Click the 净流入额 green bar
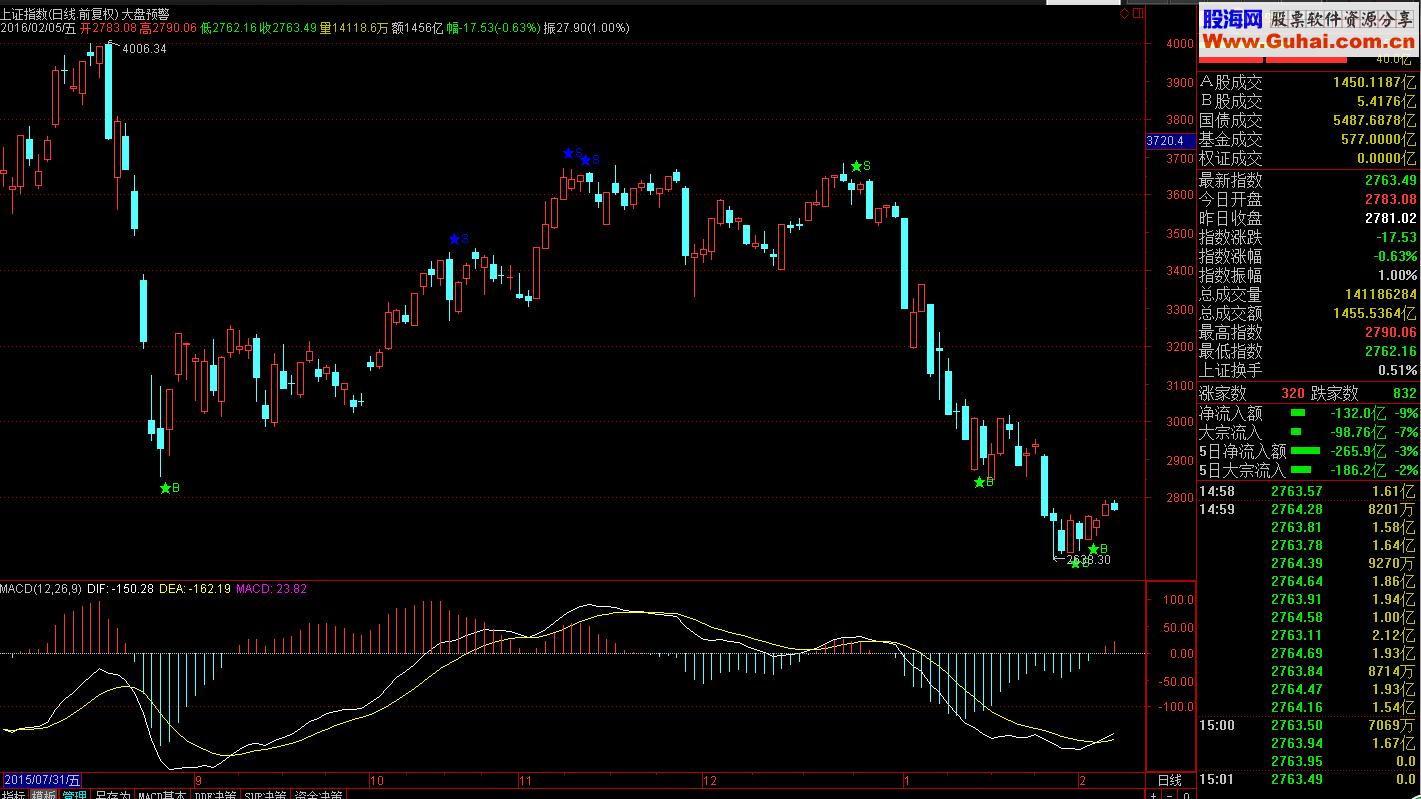 [1298, 413]
